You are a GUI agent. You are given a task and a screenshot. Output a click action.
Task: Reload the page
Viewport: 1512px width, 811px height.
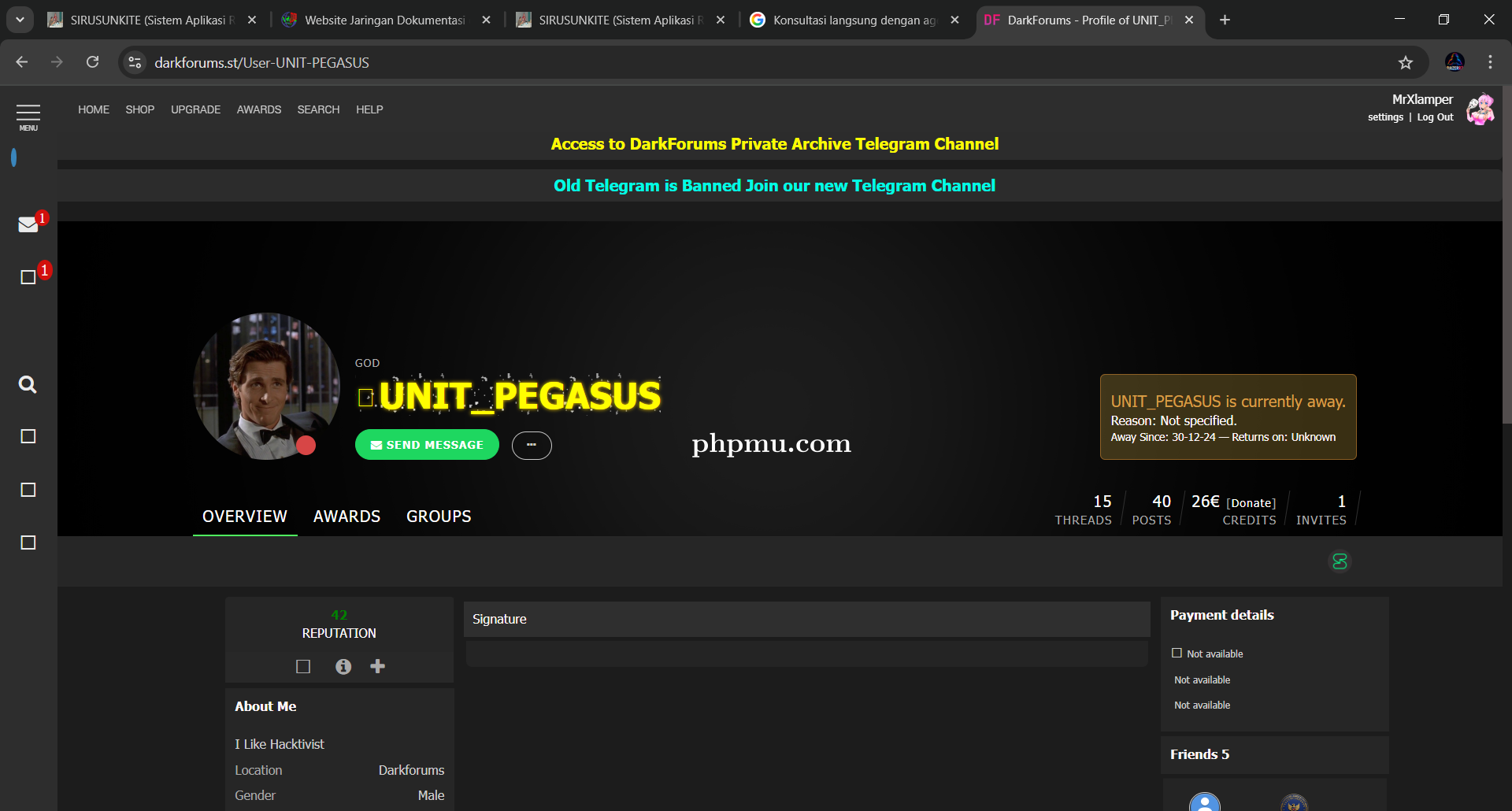tap(92, 62)
